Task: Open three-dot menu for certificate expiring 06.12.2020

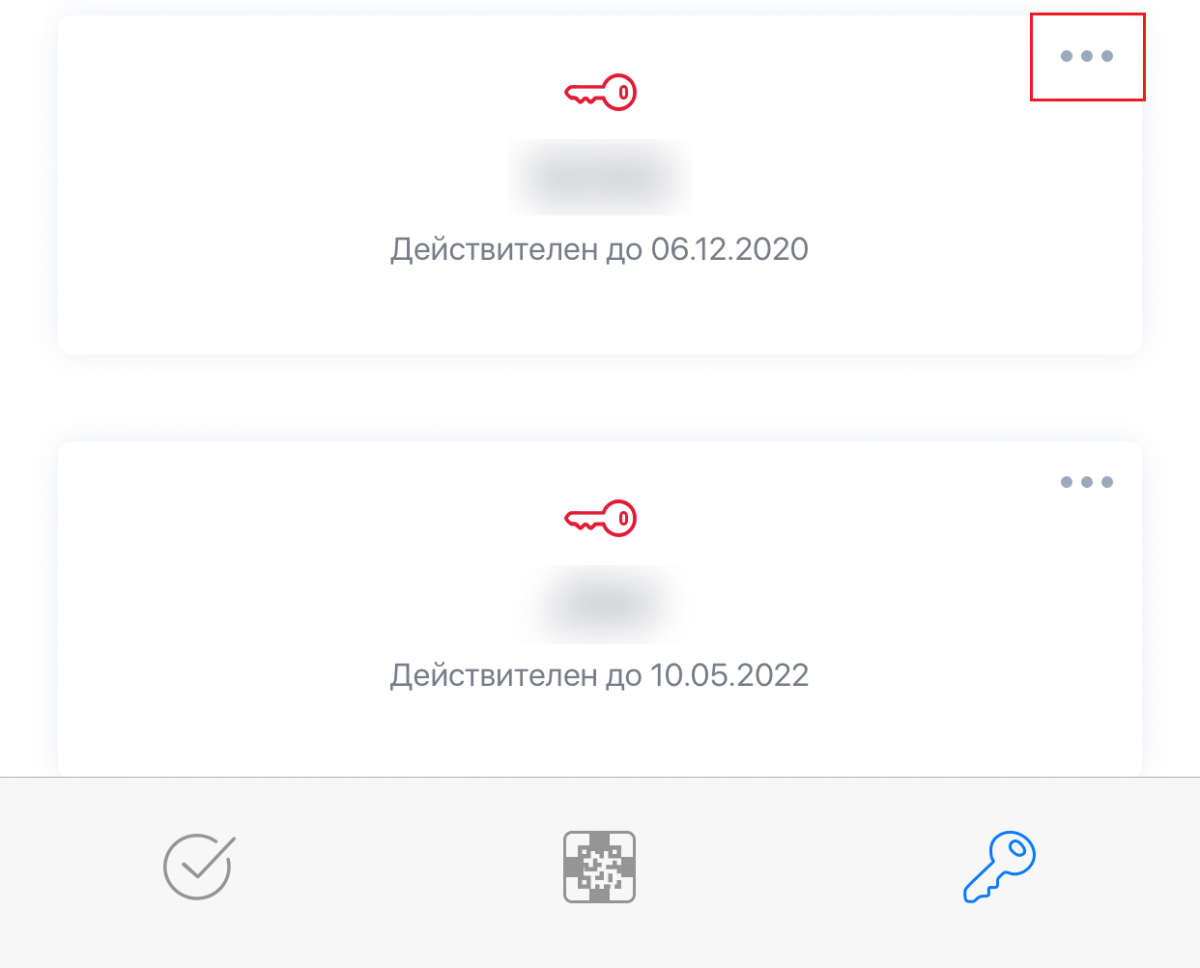Action: click(1087, 56)
